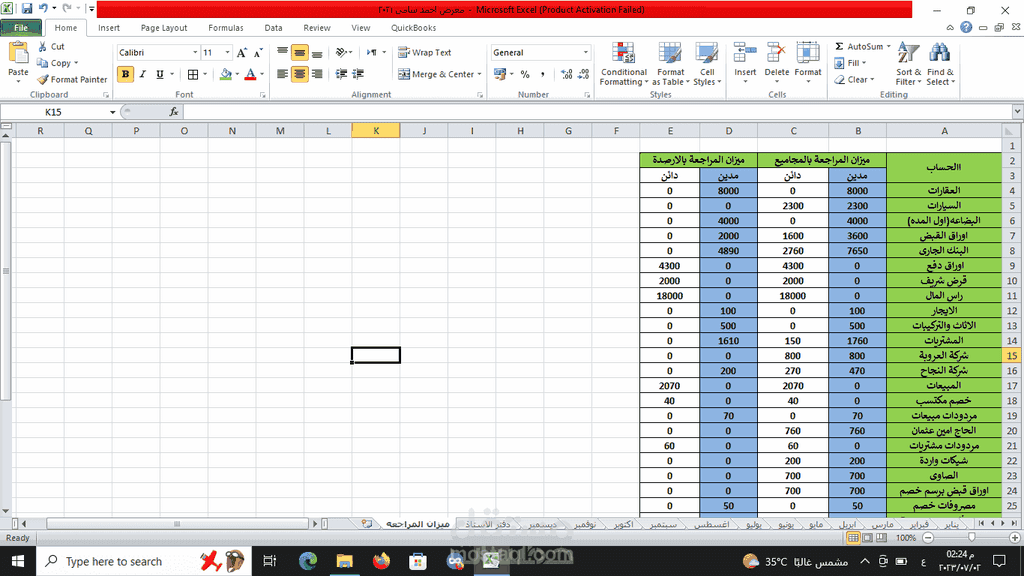This screenshot has height=576, width=1024.
Task: Open the Font dialog launcher
Action: click(263, 95)
